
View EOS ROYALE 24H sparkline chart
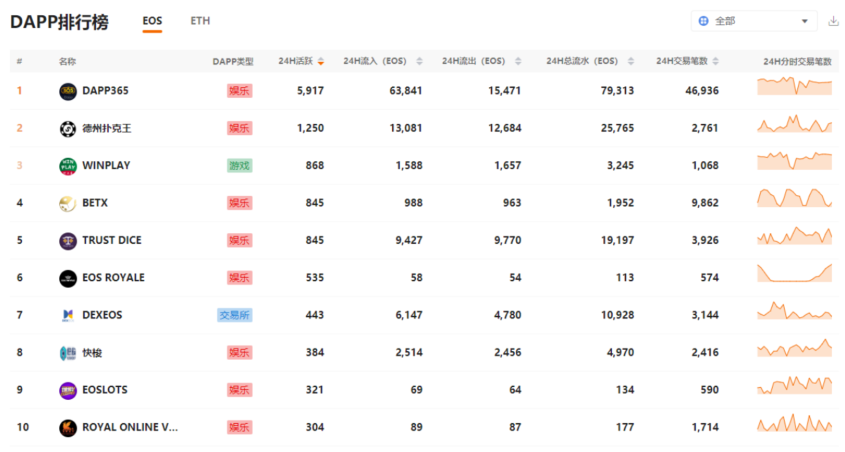pos(794,273)
